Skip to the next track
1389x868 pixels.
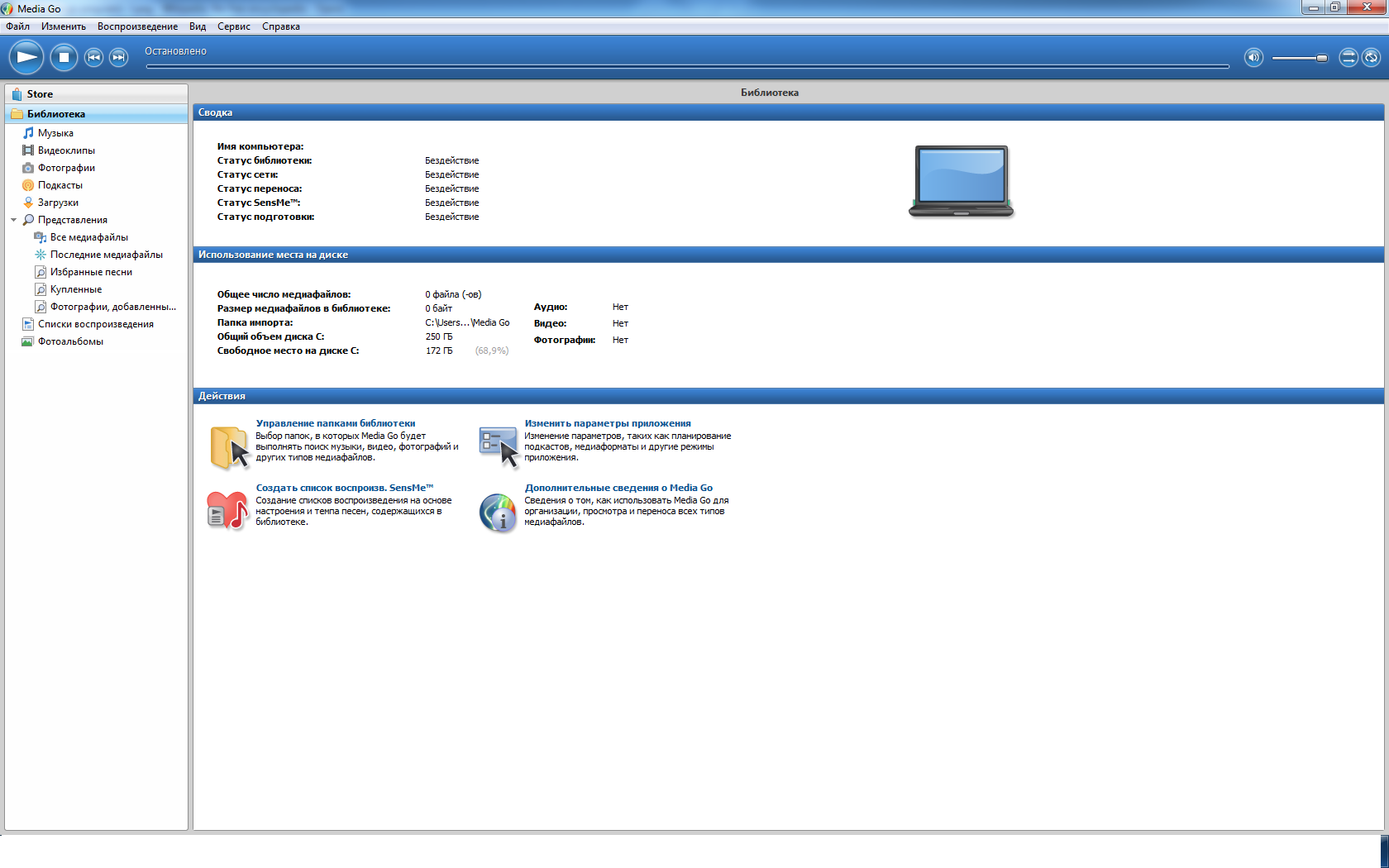coord(119,57)
